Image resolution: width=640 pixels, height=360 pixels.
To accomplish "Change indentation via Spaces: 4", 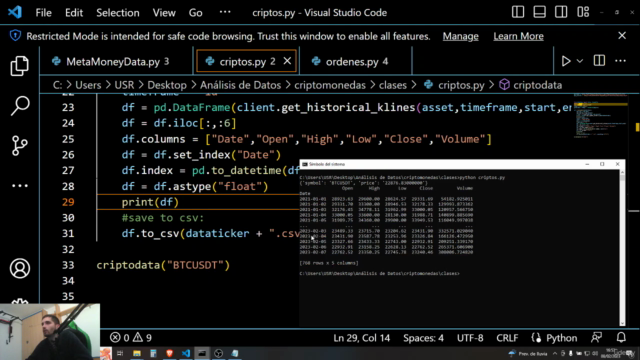I will 423,338.
